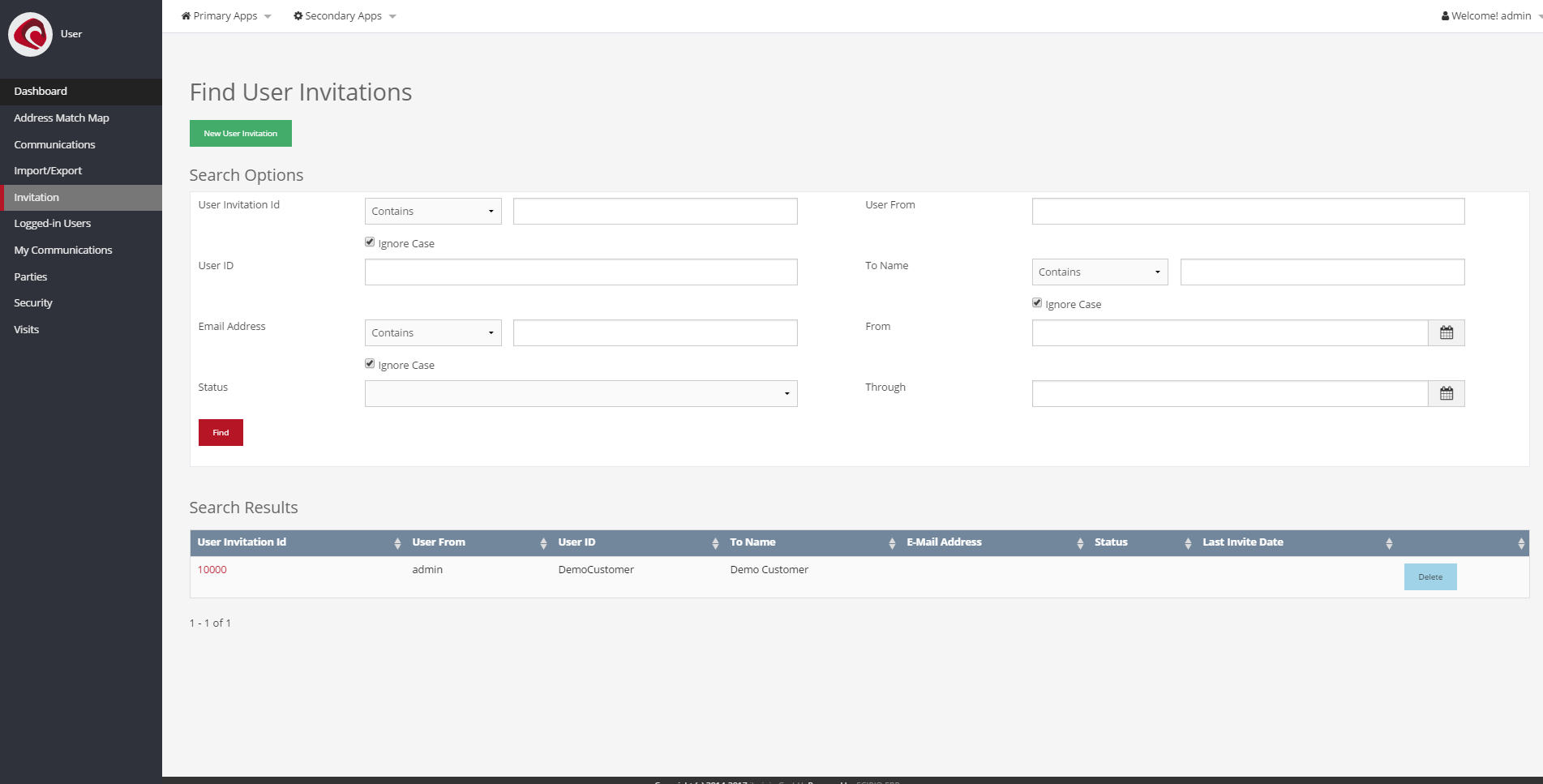Click the user icon next to Welcome! admin
The width and height of the screenshot is (1543, 784).
[x=1445, y=15]
